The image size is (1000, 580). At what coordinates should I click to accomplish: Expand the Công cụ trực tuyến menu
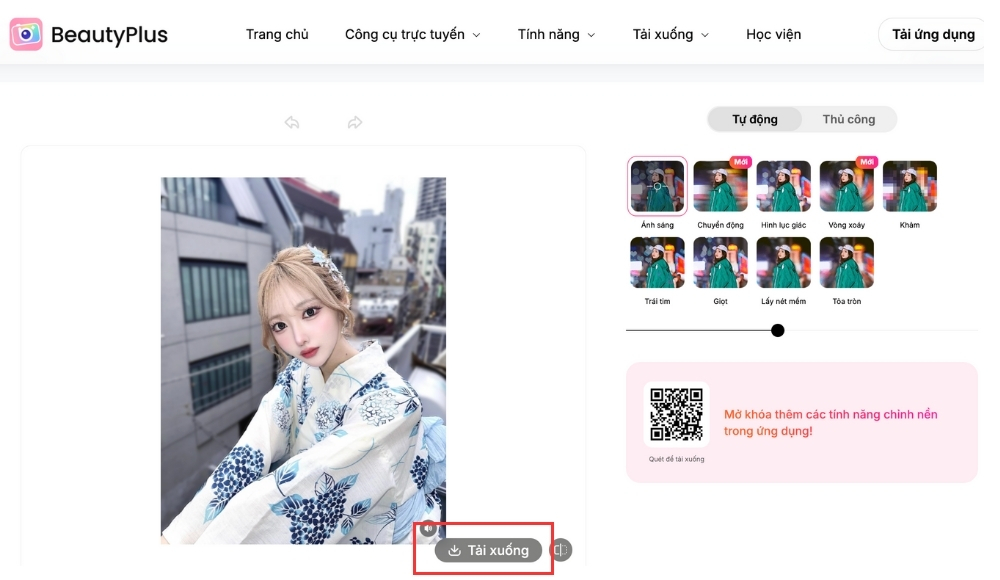(x=412, y=35)
